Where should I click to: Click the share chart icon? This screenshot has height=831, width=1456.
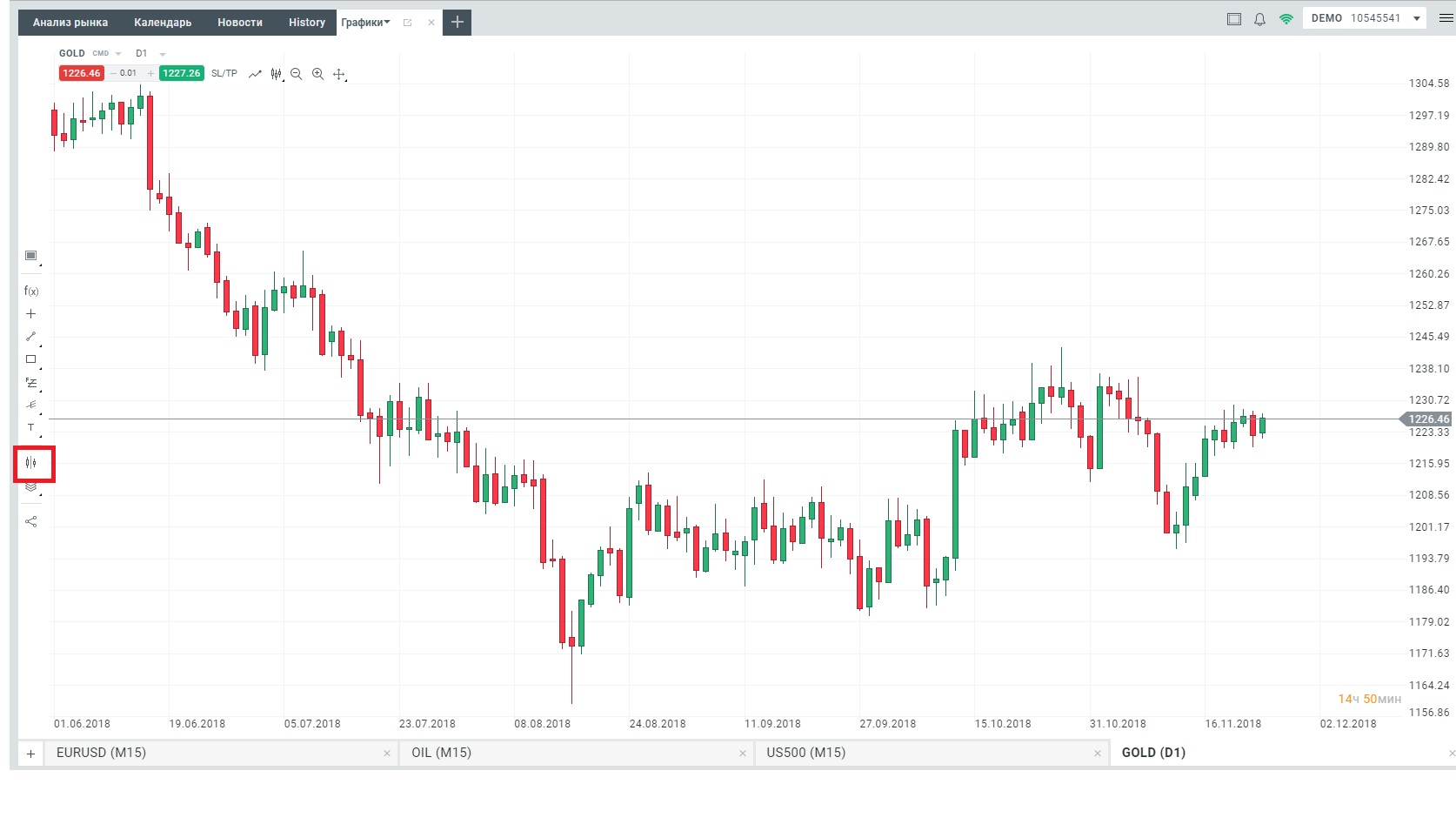click(30, 521)
